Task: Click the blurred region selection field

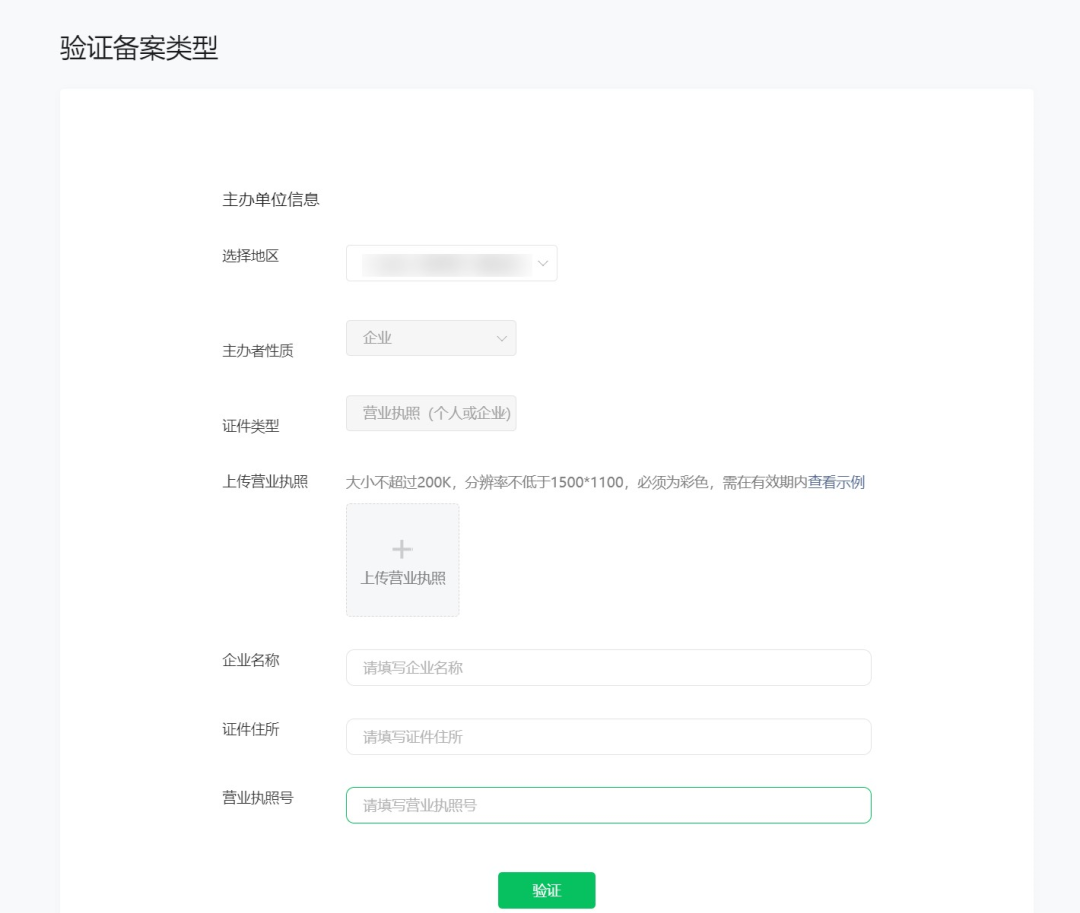Action: (x=445, y=264)
